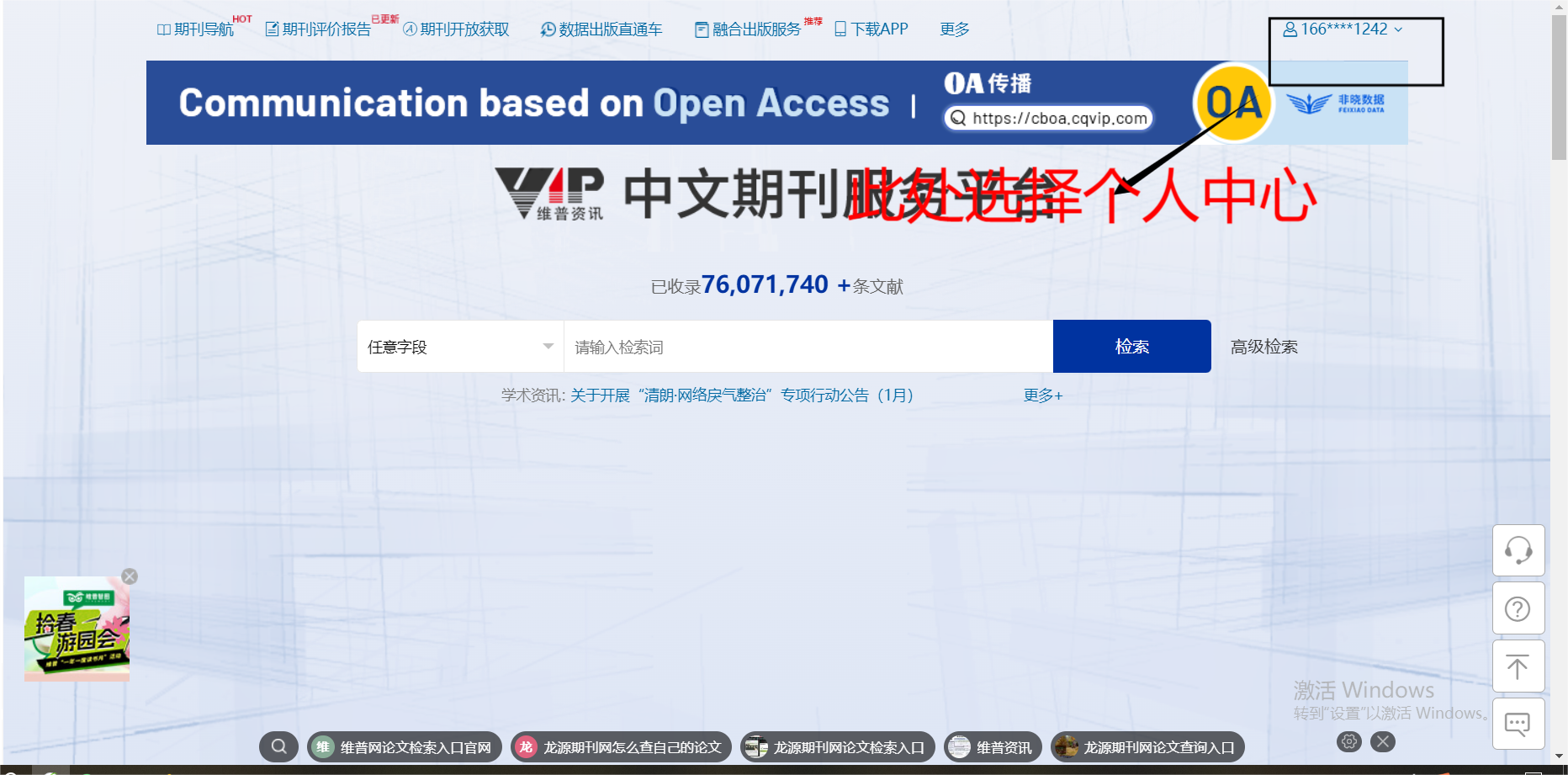Click the back-to-top arrow icon
Image resolution: width=1568 pixels, height=775 pixels.
tap(1518, 666)
